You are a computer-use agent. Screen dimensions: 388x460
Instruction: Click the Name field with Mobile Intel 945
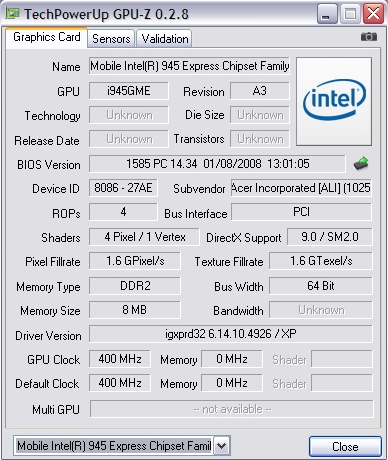pyautogui.click(x=189, y=66)
